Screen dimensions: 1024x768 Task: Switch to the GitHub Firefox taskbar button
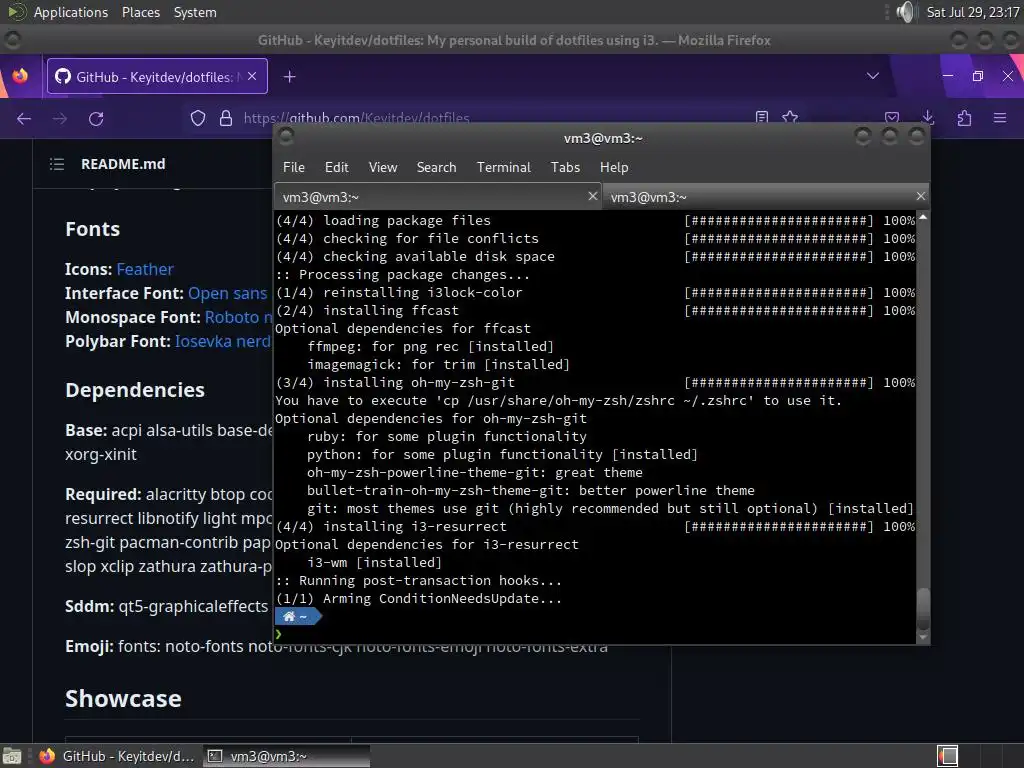[118, 756]
